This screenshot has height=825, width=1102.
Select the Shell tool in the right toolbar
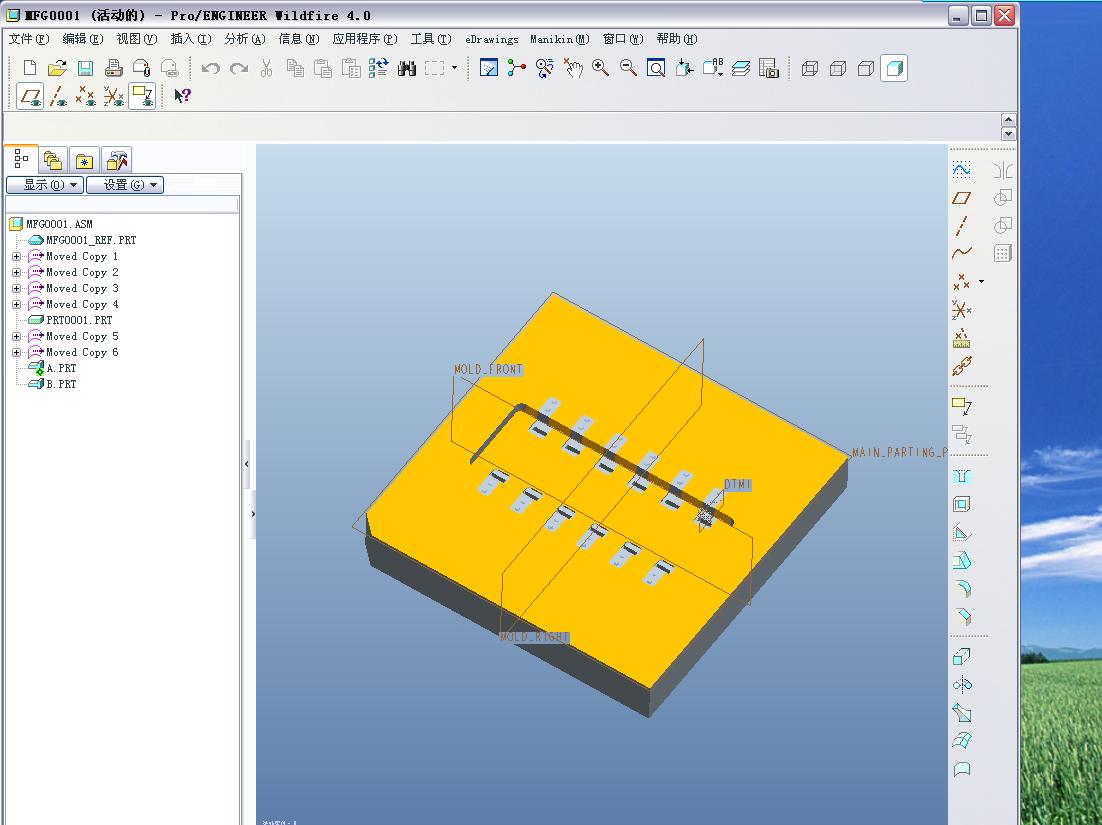[x=961, y=505]
